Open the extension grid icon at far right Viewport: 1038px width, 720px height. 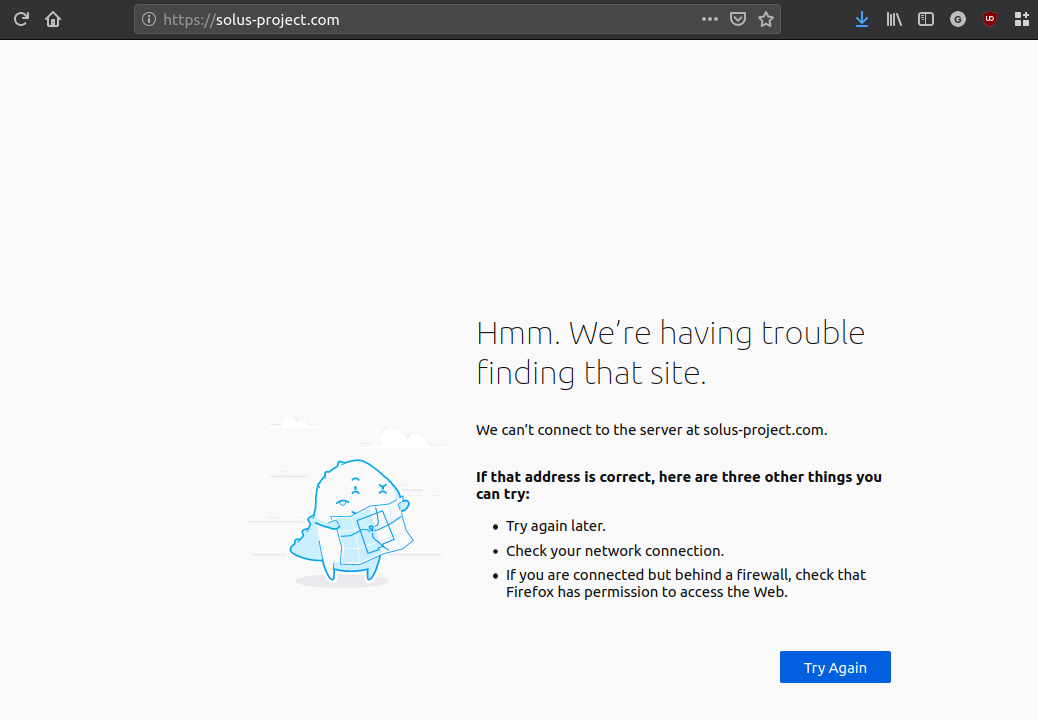1021,19
